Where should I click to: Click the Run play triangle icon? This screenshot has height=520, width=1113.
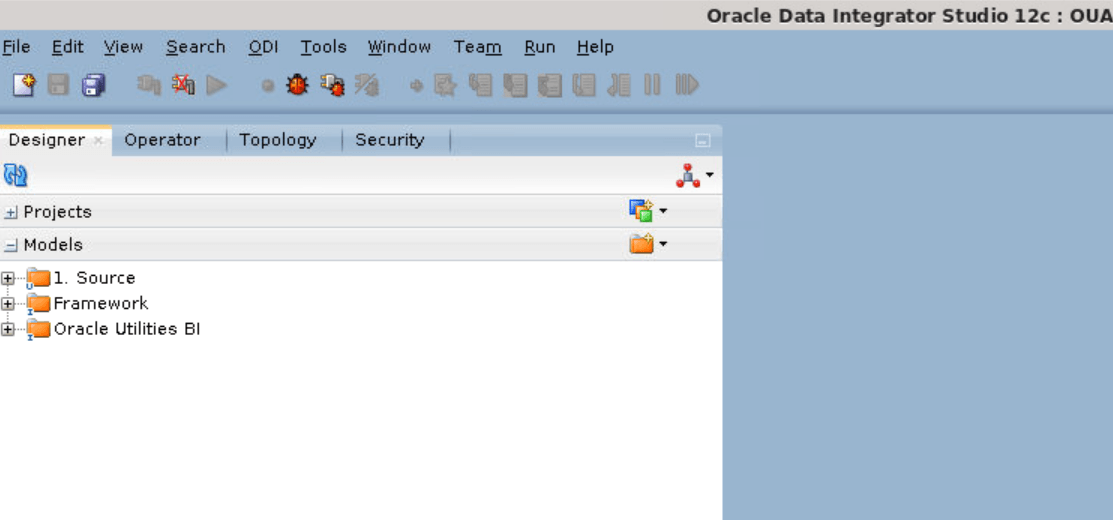[x=216, y=86]
